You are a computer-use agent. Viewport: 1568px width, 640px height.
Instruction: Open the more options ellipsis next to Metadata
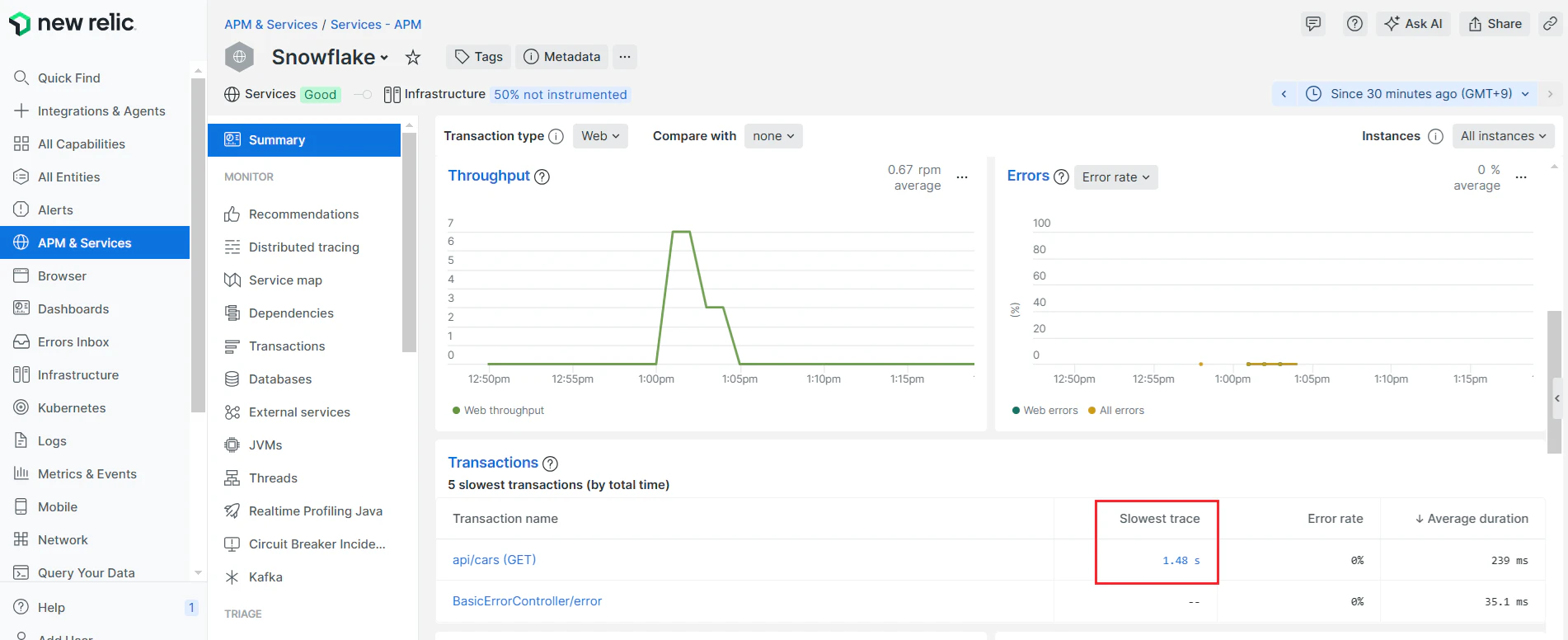[625, 57]
